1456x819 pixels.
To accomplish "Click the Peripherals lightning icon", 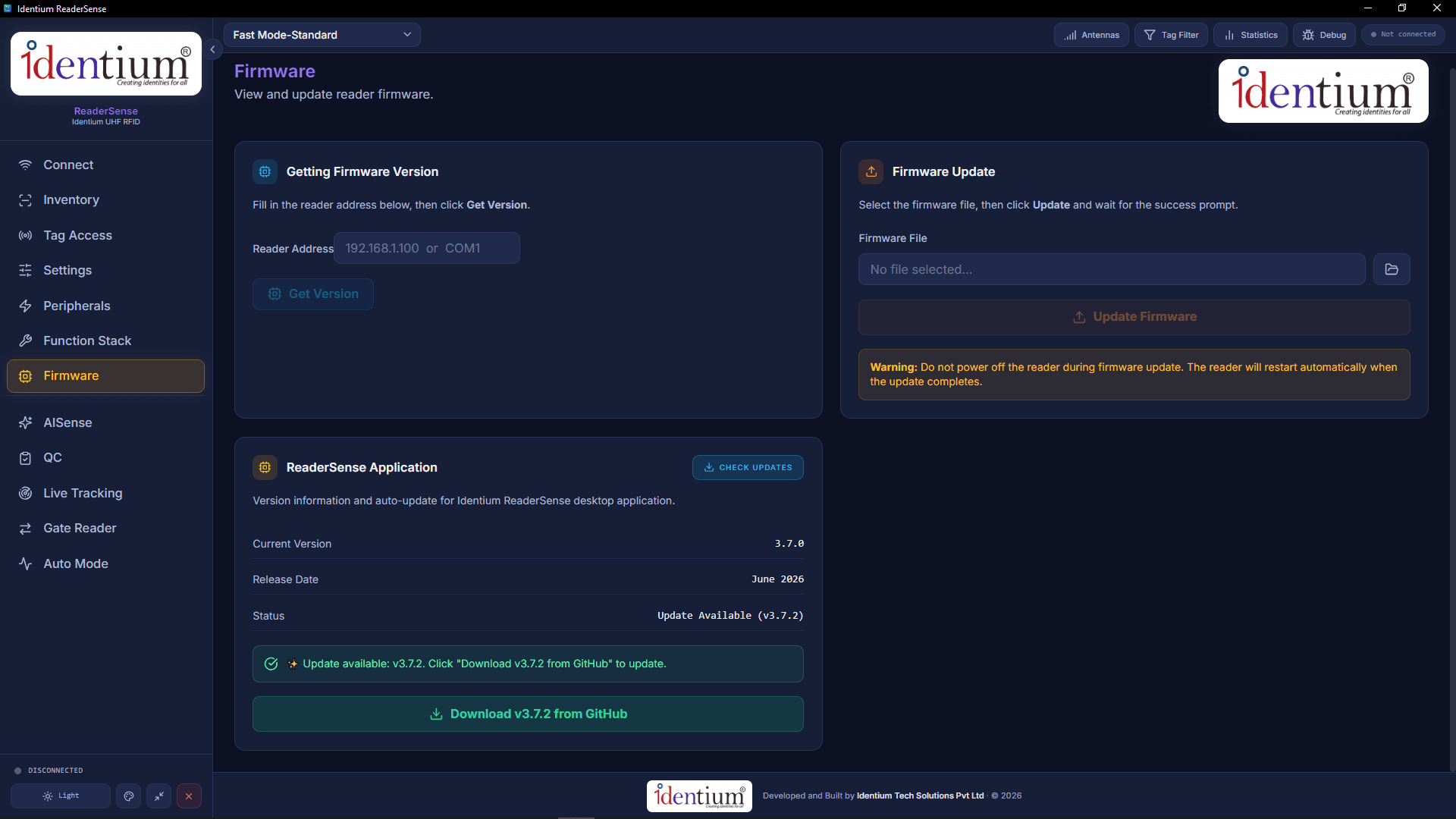I will [25, 306].
